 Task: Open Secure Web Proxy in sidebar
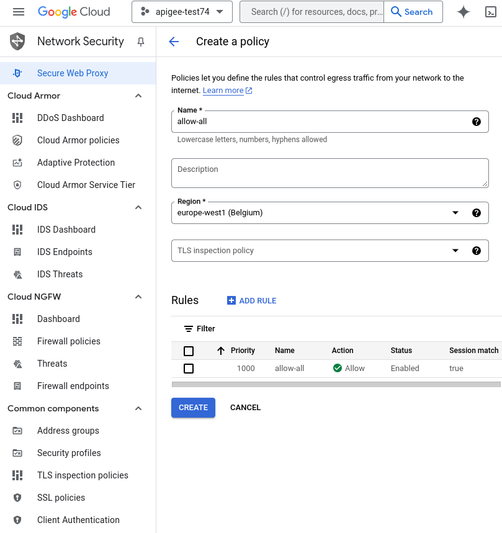coord(78,73)
